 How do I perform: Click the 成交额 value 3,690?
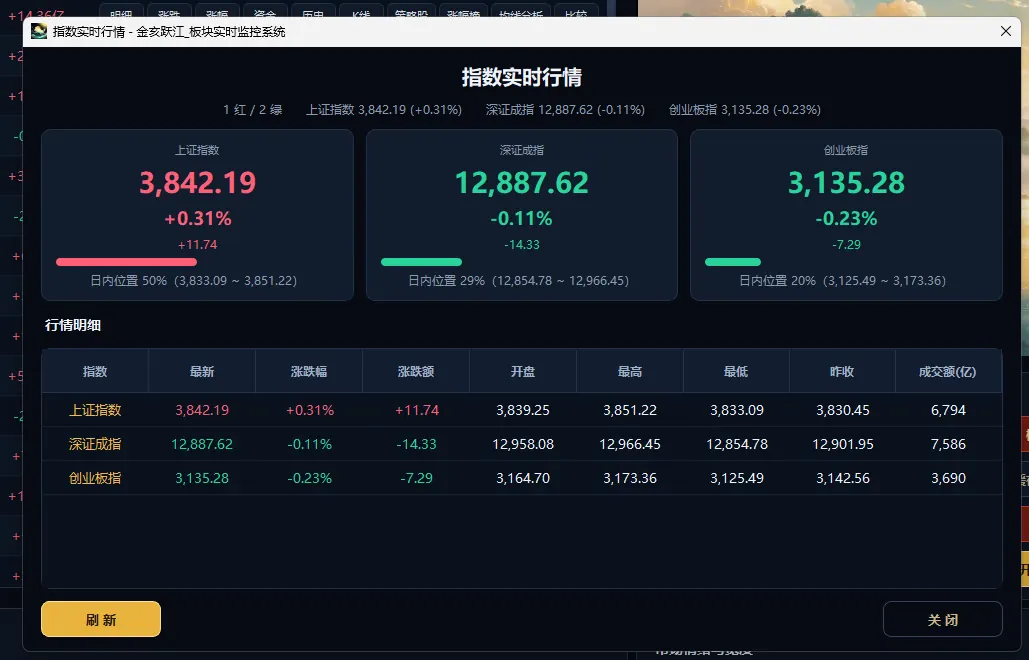[948, 478]
